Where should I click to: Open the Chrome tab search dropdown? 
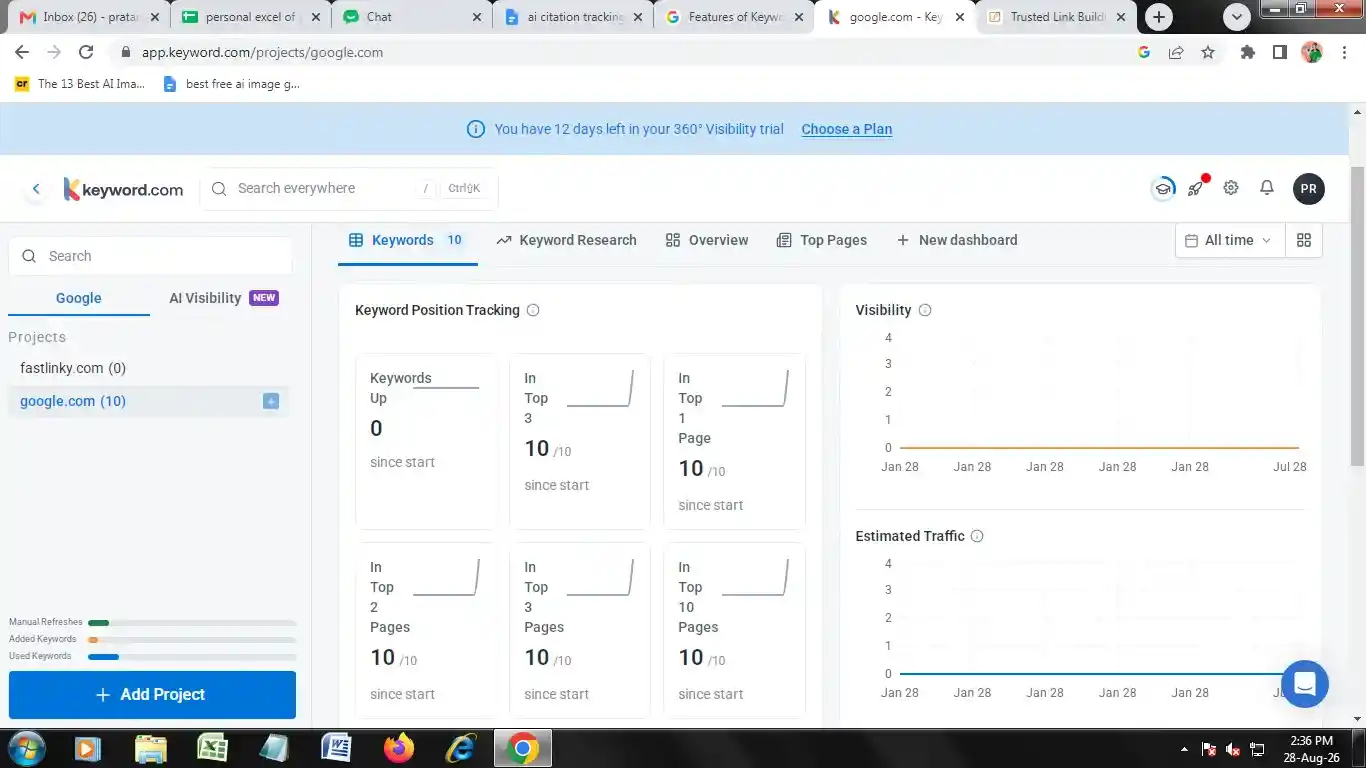tap(1237, 17)
